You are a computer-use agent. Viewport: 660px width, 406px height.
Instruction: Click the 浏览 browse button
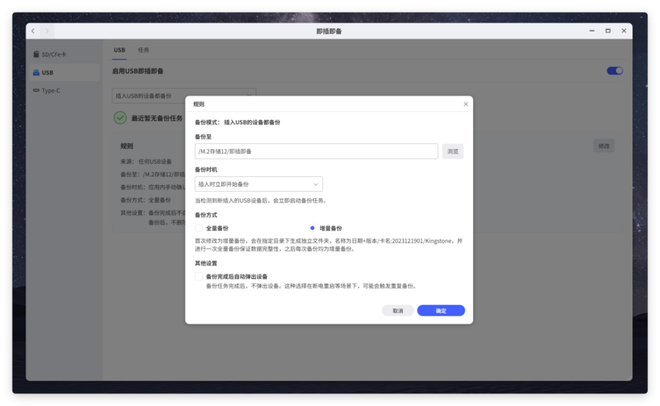pos(452,151)
